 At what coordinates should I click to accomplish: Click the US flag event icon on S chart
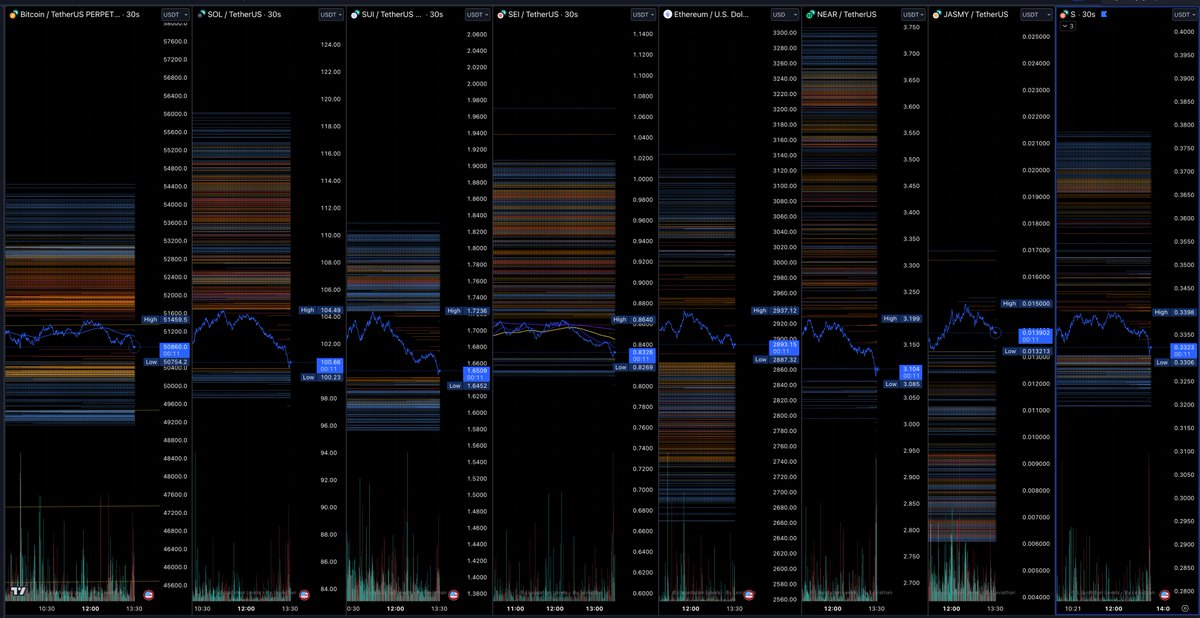(1166, 594)
